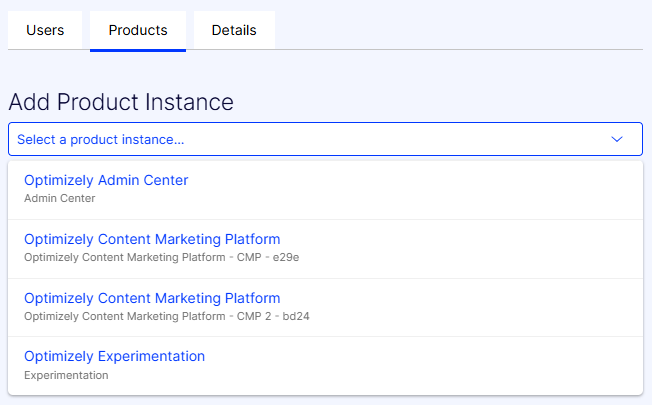
Task: Select Content Marketing Platform CMP e29e instance
Action: click(x=325, y=249)
